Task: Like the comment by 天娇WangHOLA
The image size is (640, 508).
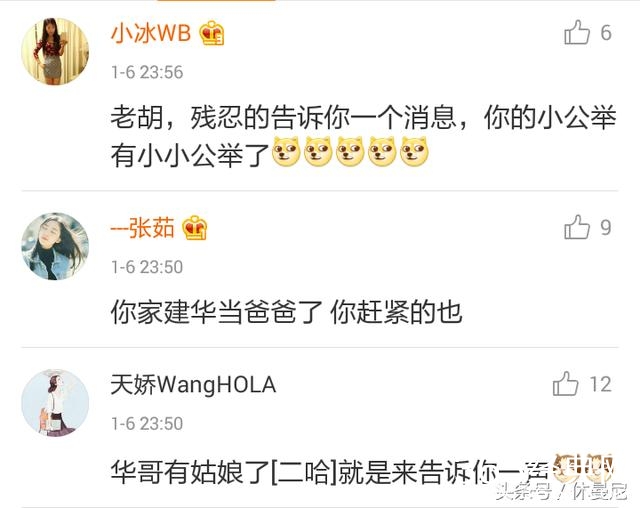Action: click(565, 383)
